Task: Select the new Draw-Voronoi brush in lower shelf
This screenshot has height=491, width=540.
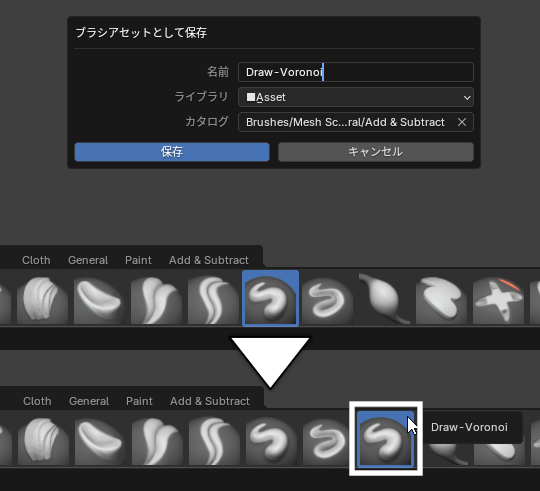Action: (x=385, y=439)
